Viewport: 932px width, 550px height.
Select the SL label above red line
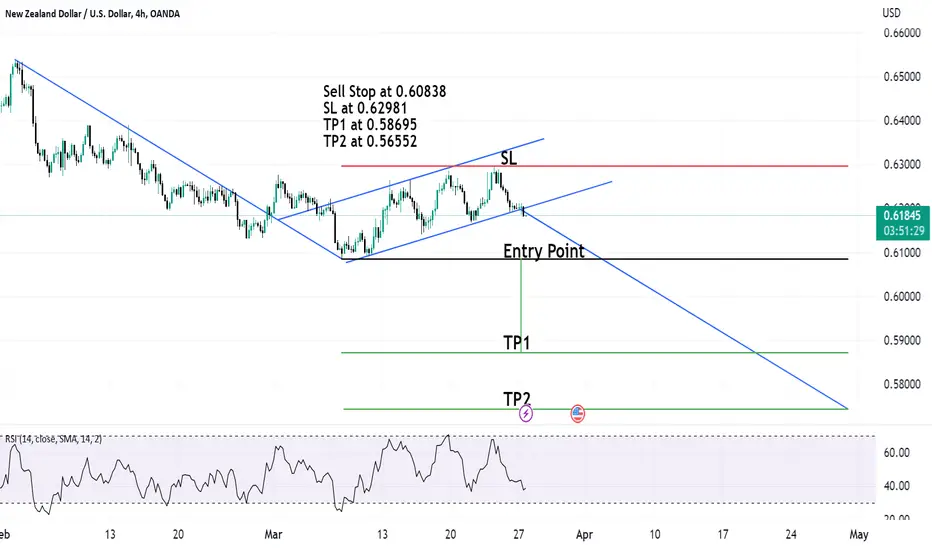(509, 158)
